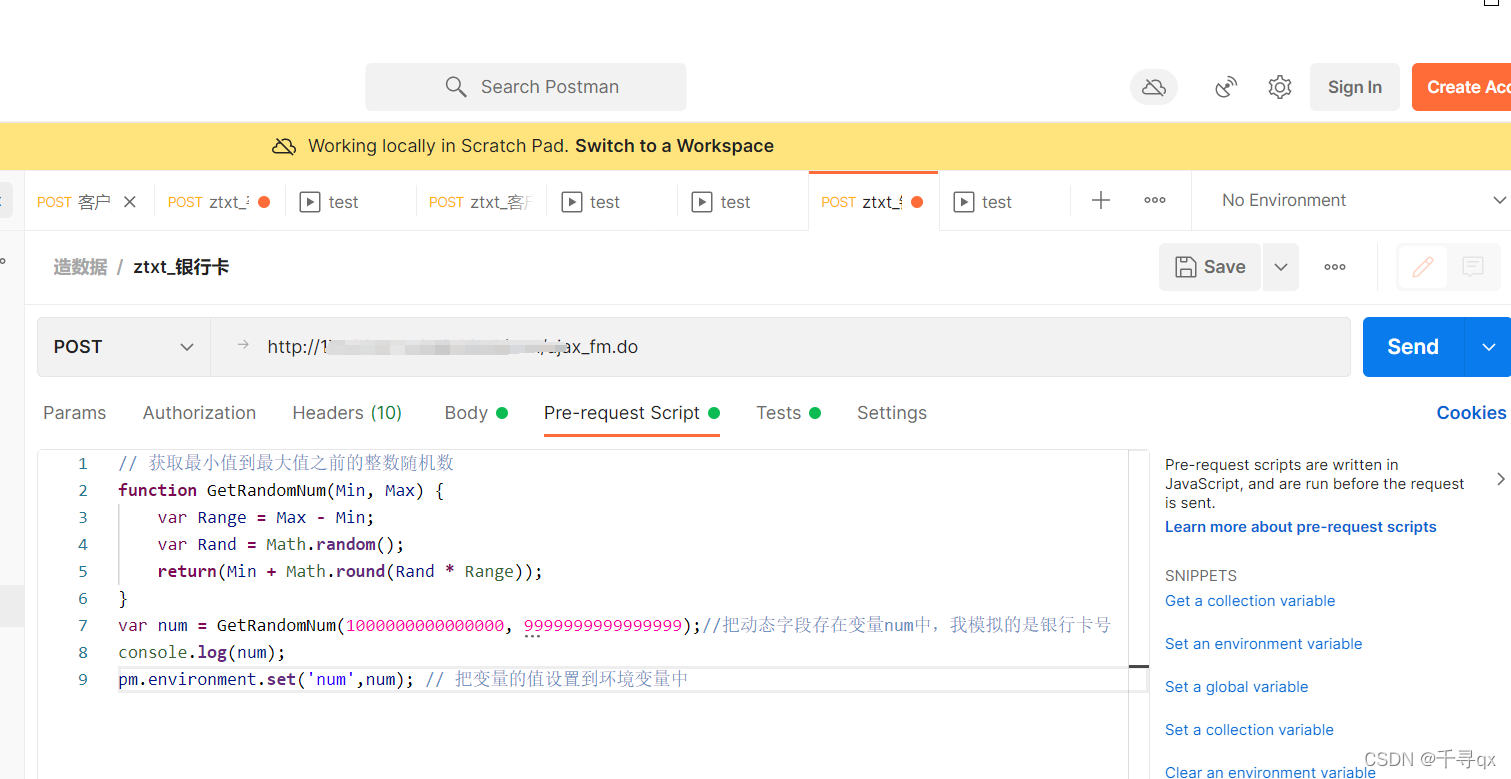Select the Pre-request Script tab
The height and width of the screenshot is (779, 1511).
coord(631,413)
